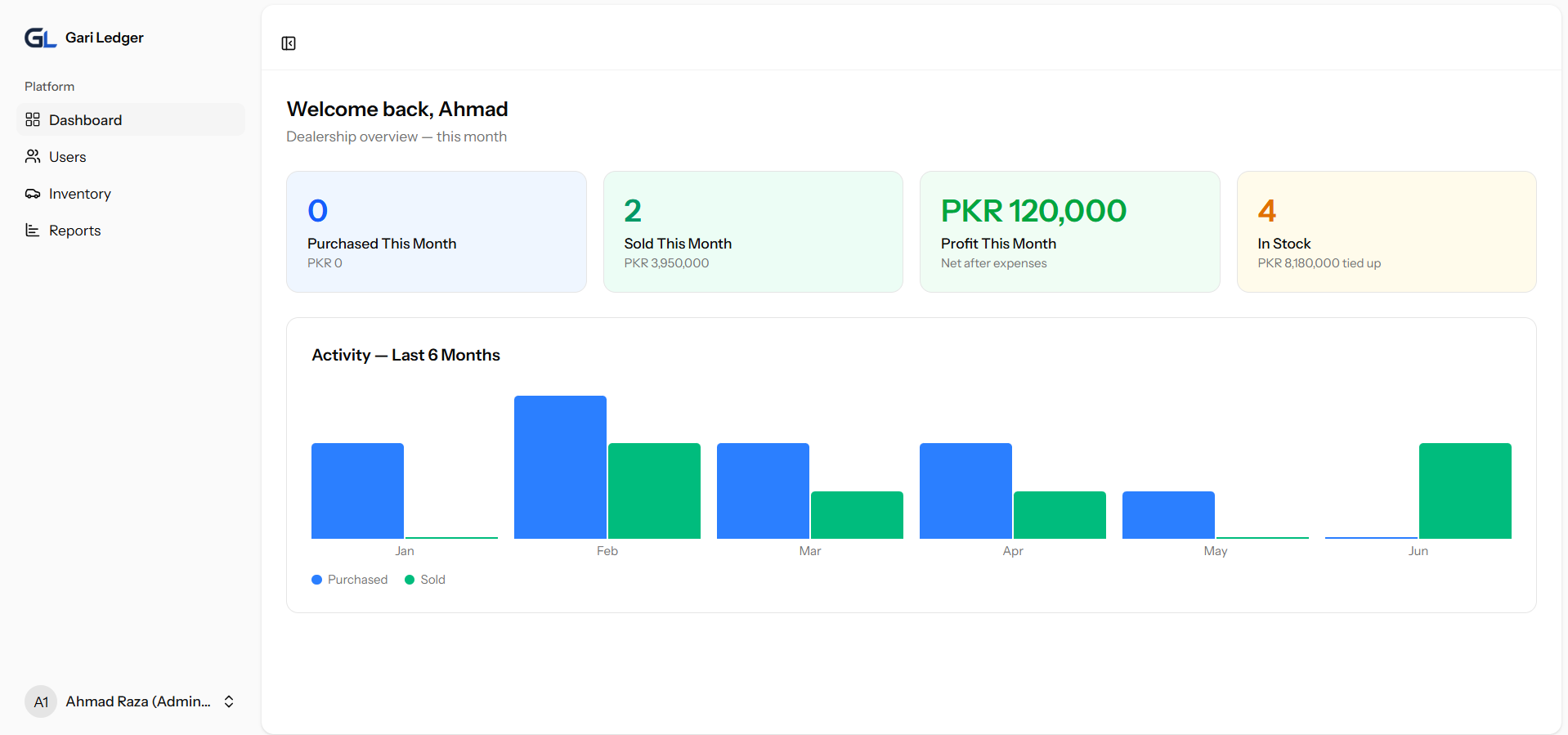Click the April blue Purchased bar
The width and height of the screenshot is (1568, 735).
coord(965,491)
